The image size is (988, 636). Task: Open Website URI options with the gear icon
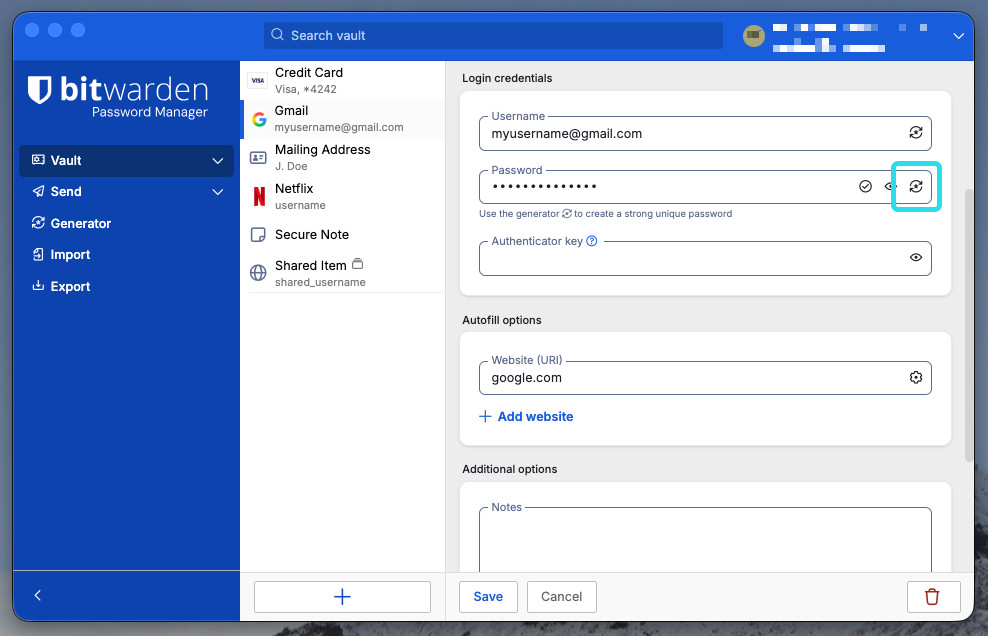coord(916,378)
